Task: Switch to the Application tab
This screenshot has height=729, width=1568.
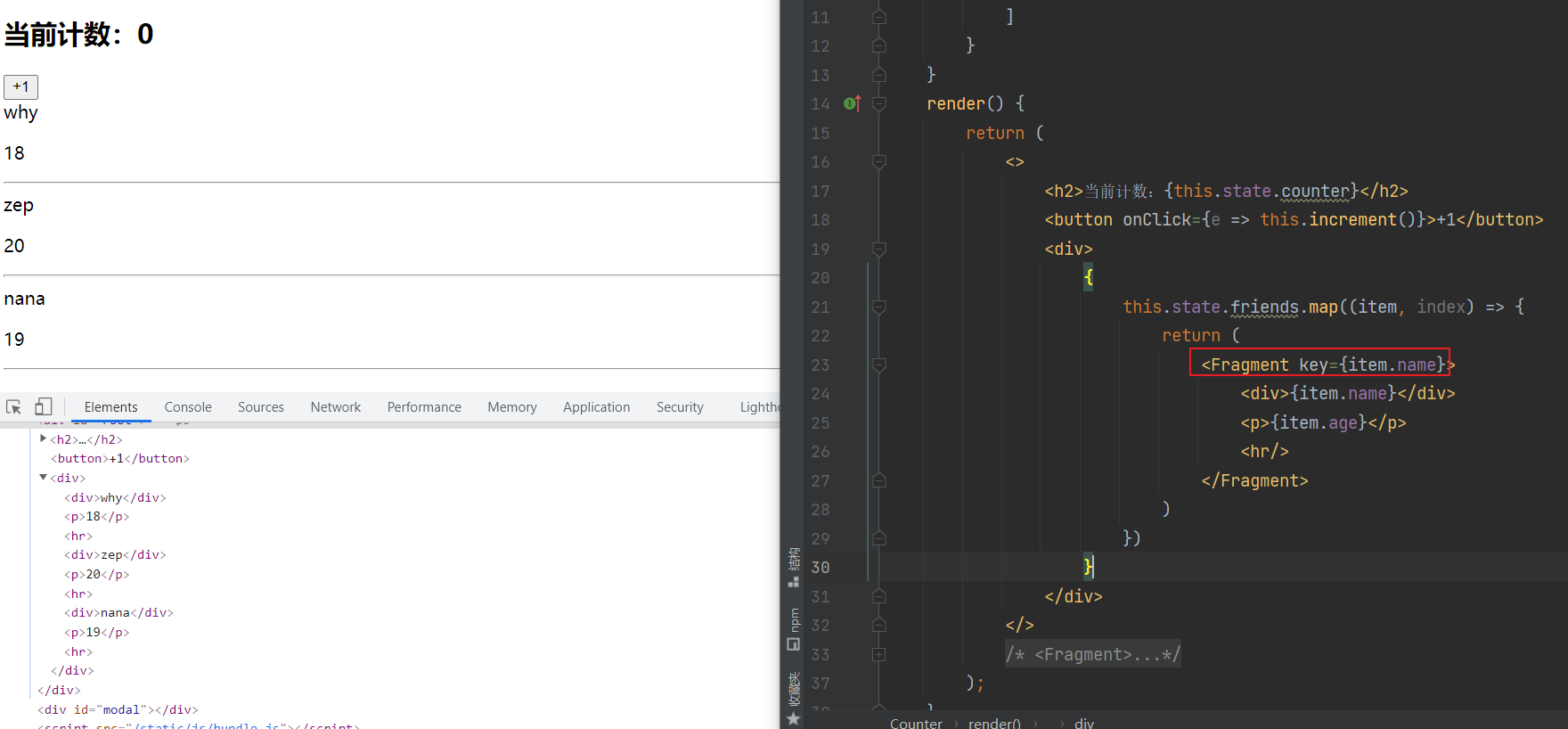Action: [x=596, y=407]
